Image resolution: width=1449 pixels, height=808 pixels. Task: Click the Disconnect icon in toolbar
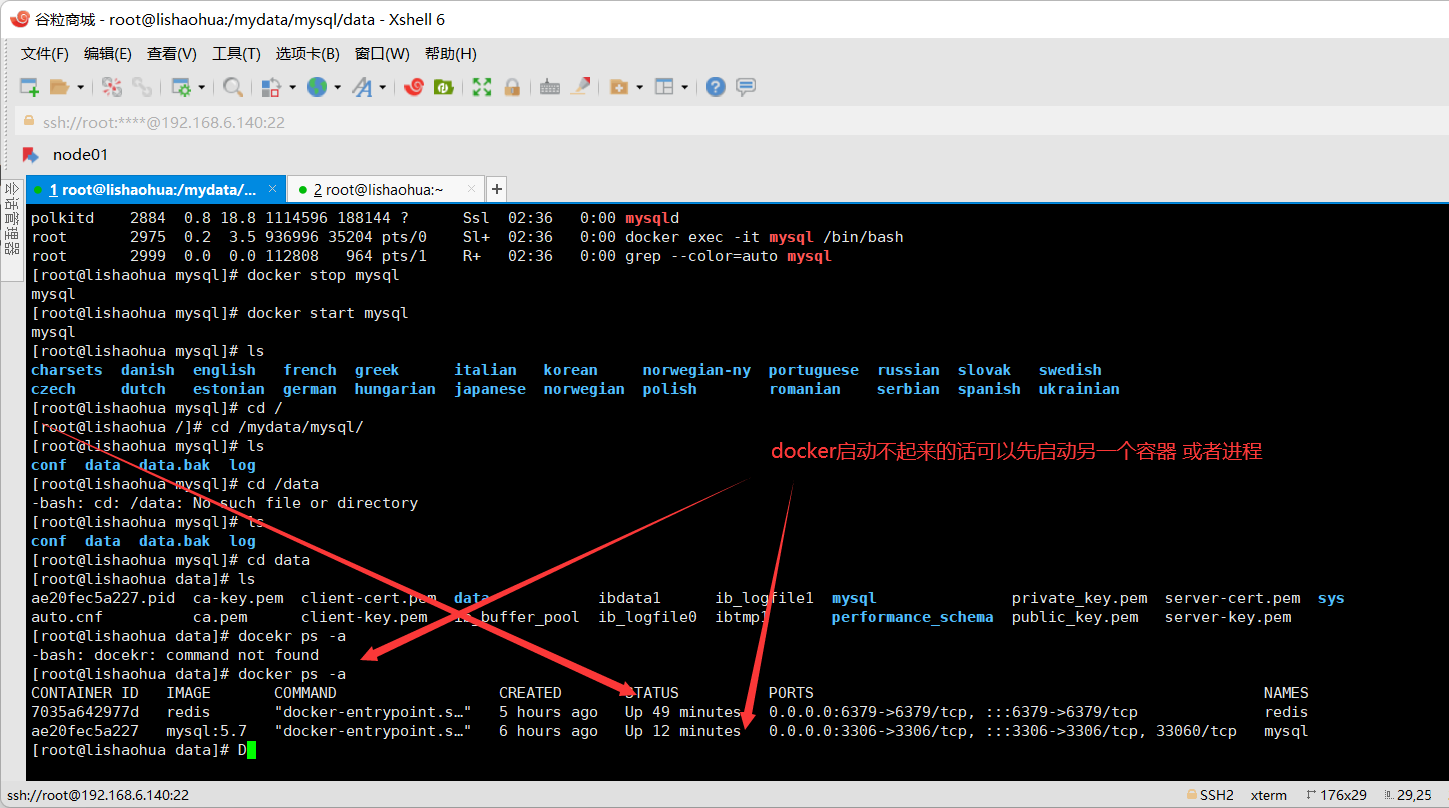click(x=112, y=87)
